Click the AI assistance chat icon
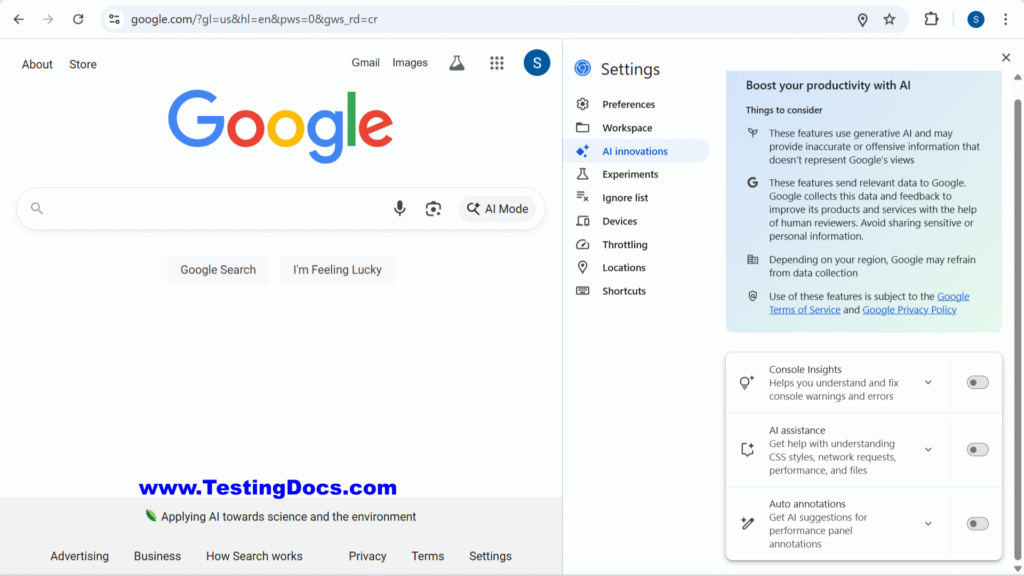 click(x=747, y=449)
